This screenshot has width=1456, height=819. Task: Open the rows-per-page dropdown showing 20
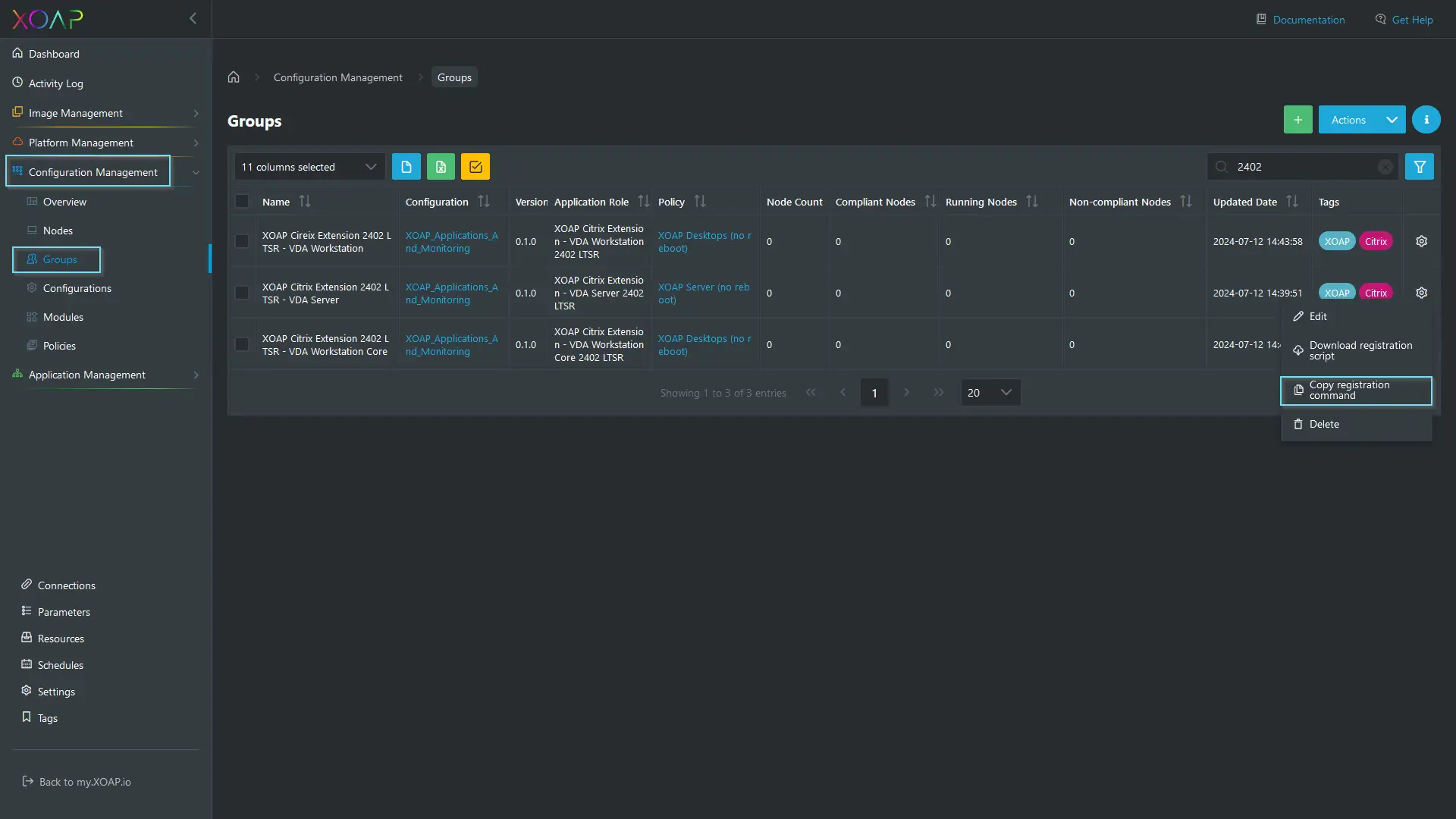point(990,393)
